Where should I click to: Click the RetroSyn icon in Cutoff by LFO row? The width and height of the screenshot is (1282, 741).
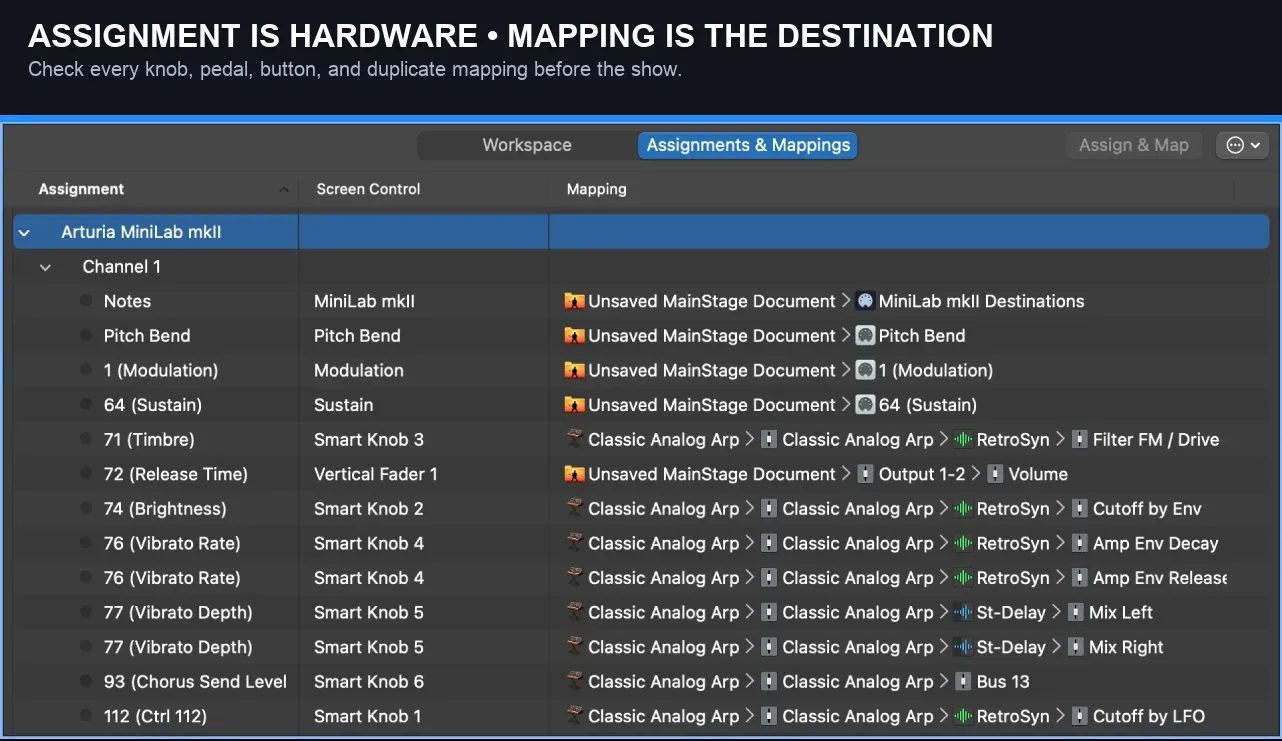point(963,716)
